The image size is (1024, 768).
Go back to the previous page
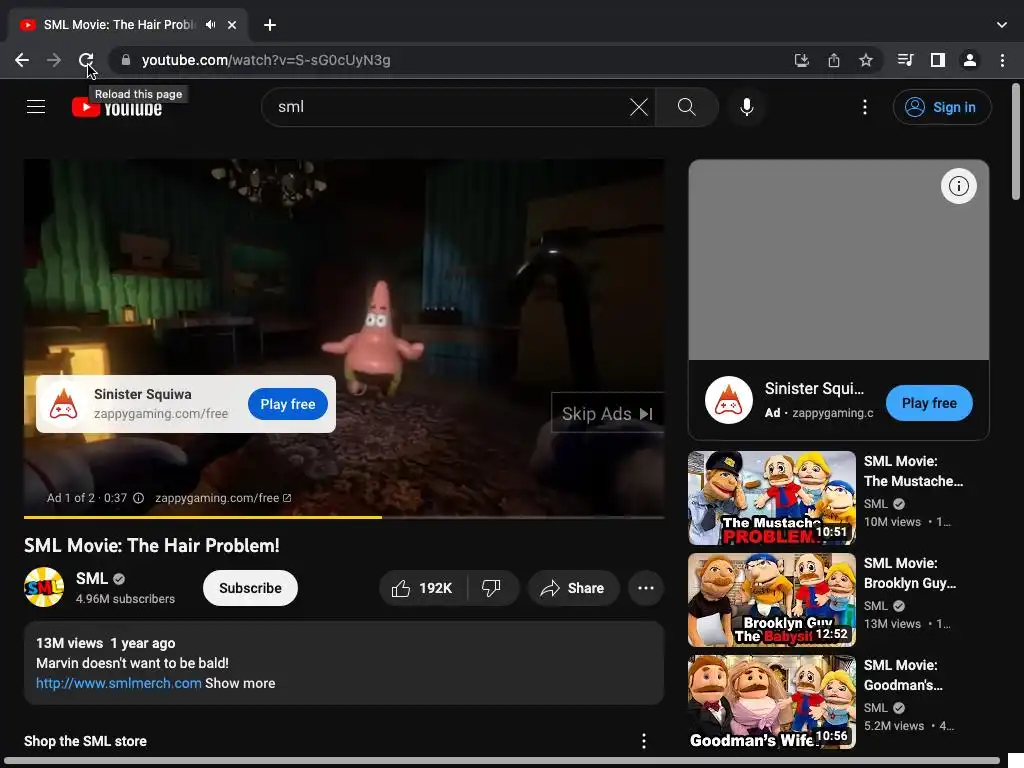click(x=22, y=60)
